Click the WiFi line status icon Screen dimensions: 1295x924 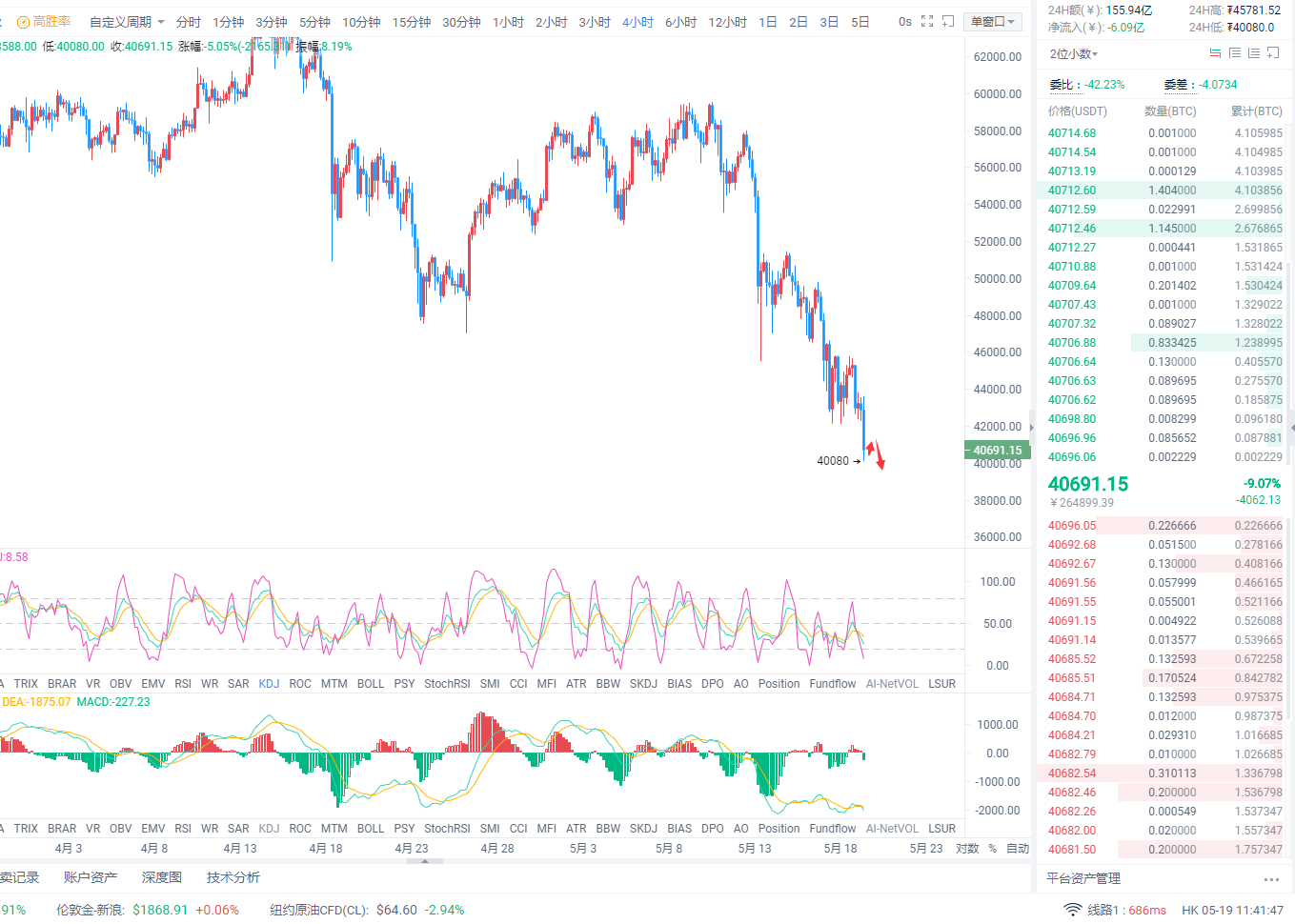point(1073,910)
